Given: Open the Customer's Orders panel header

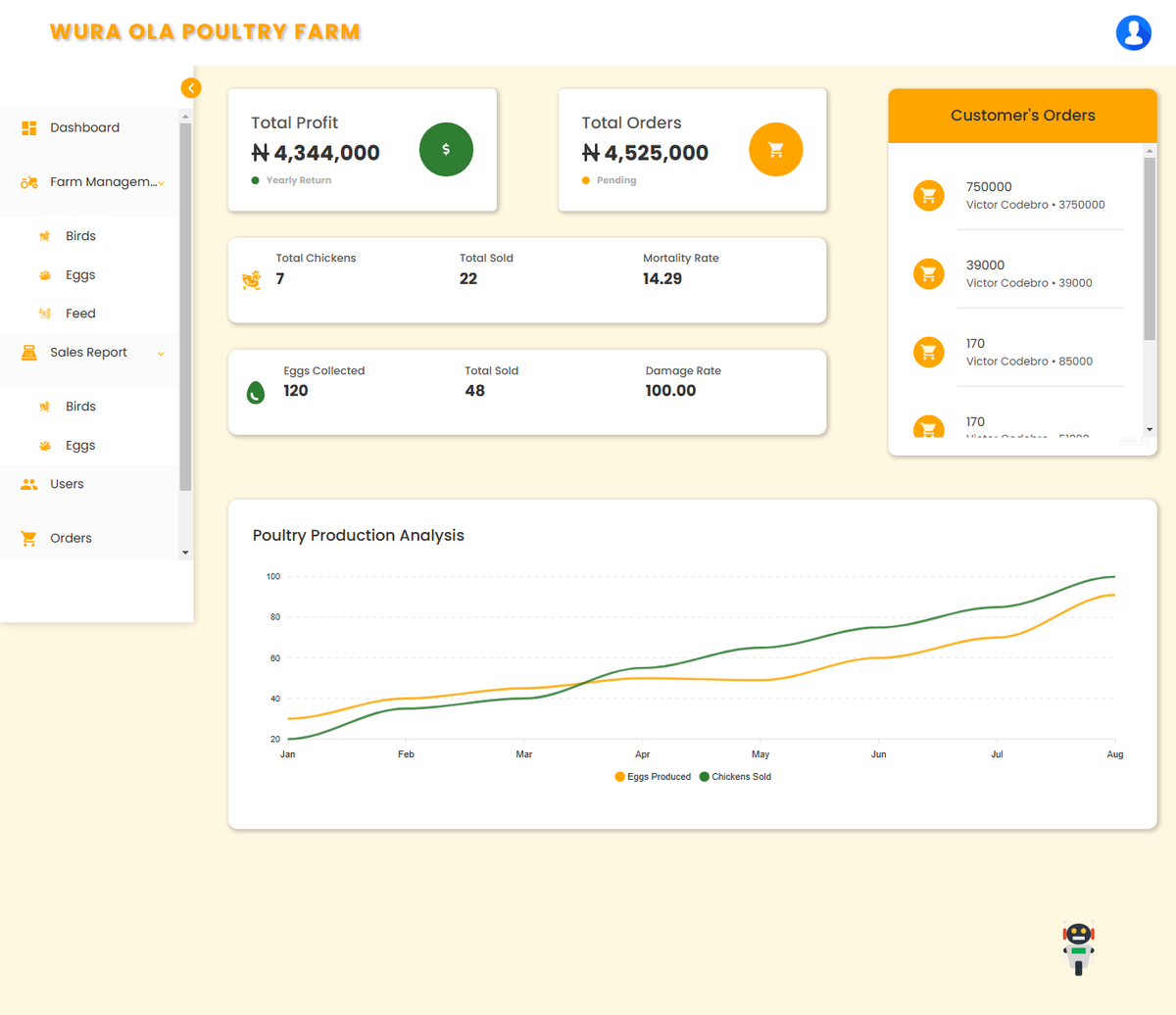Looking at the screenshot, I should point(1022,116).
